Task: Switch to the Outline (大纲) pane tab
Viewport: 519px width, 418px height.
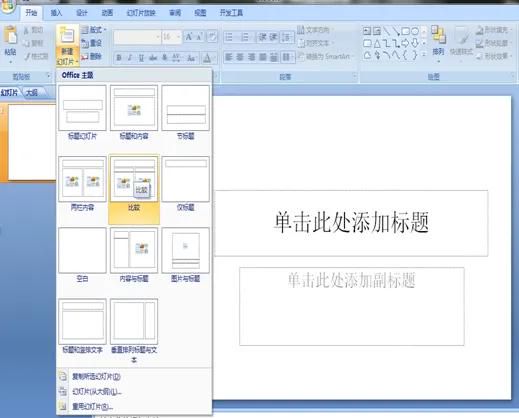Action: tap(32, 92)
